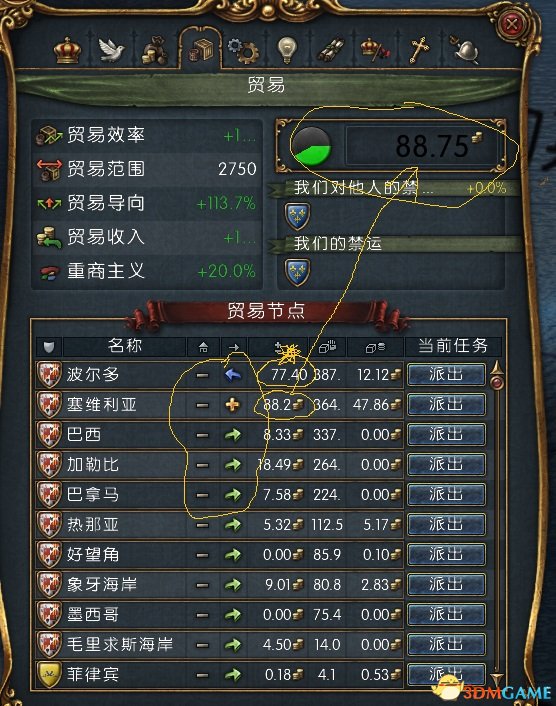
Task: Open the missions scroll tab
Action: click(331, 50)
